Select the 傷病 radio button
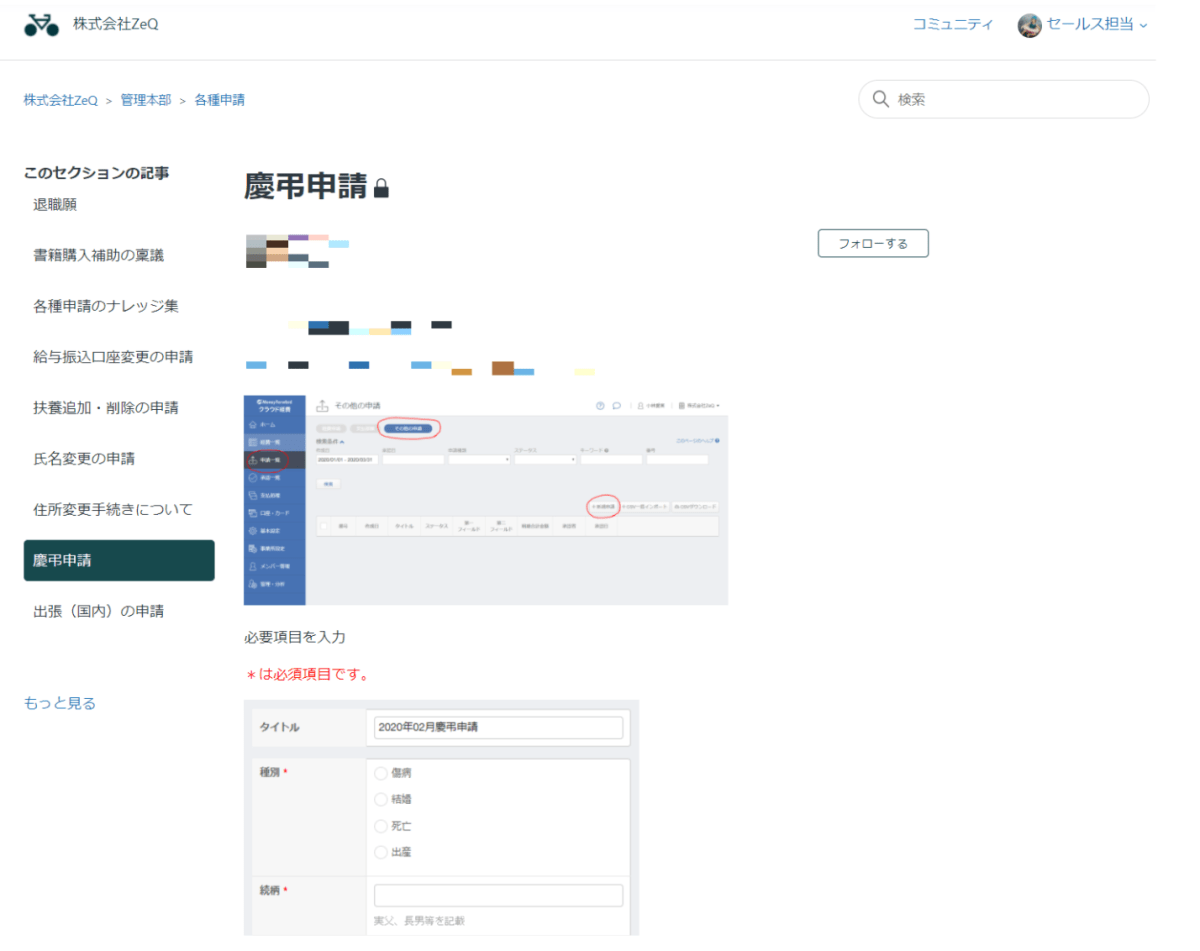 click(x=381, y=773)
